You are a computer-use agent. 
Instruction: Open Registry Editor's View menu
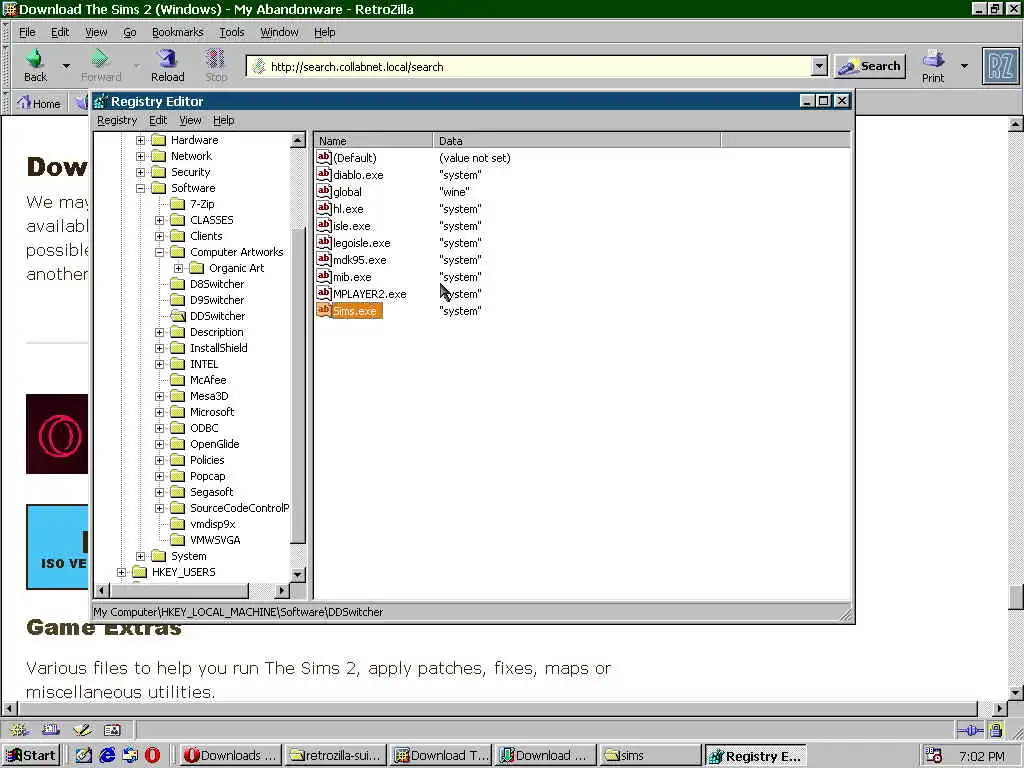(x=190, y=120)
